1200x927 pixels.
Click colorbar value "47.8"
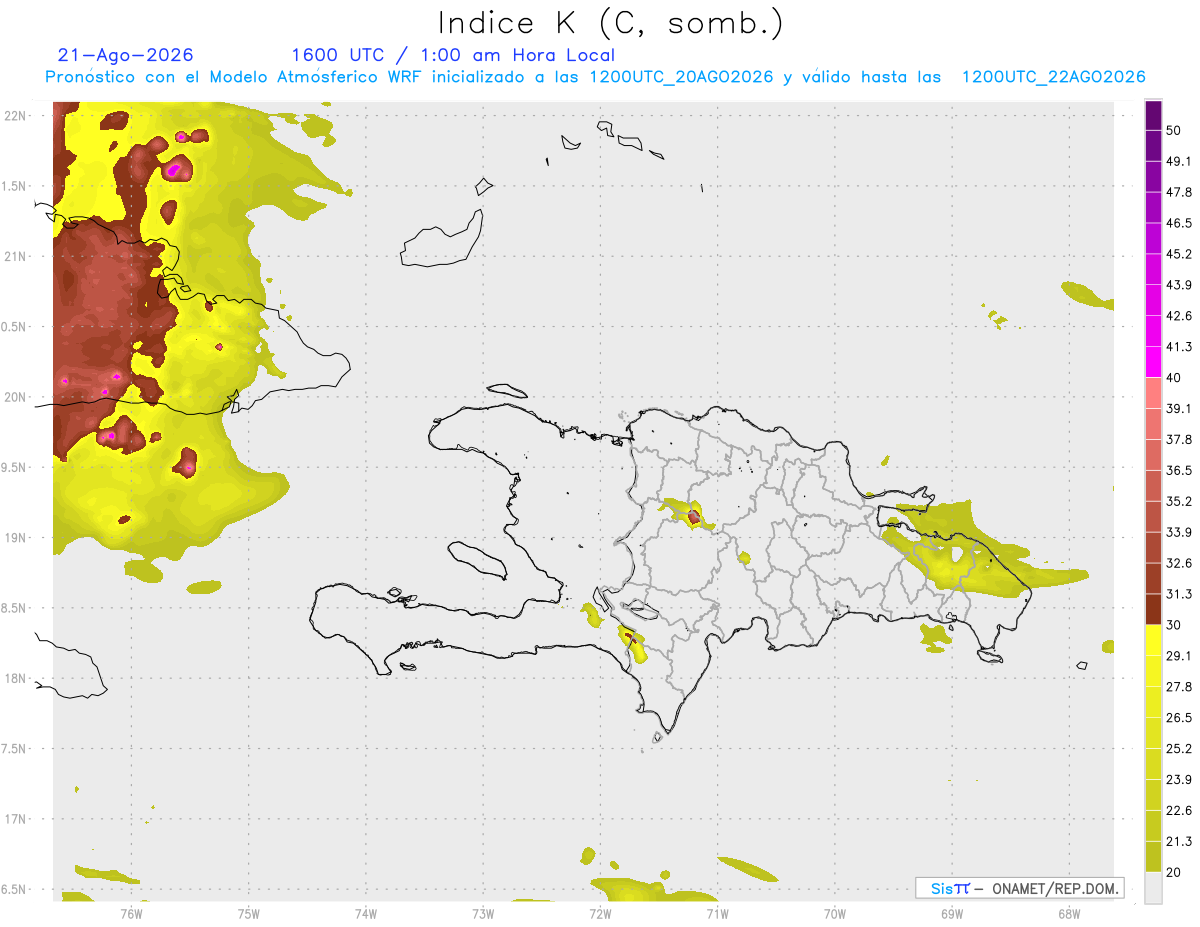pyautogui.click(x=1179, y=192)
